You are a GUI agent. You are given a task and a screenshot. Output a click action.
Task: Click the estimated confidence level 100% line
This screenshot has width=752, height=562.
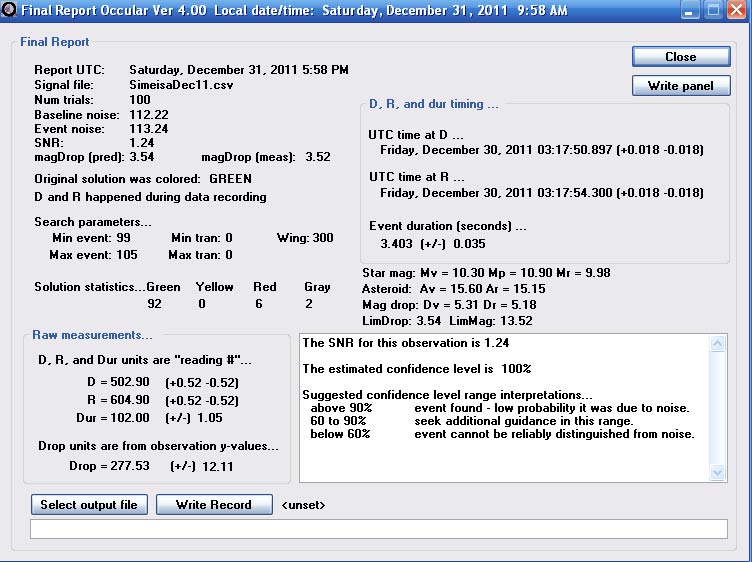[417, 369]
